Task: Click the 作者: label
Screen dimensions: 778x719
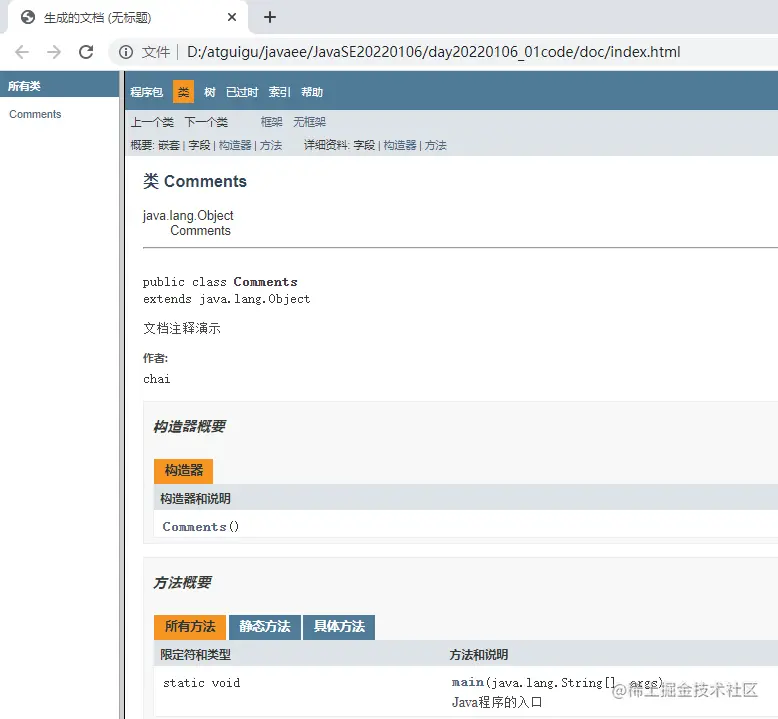Action: point(156,358)
